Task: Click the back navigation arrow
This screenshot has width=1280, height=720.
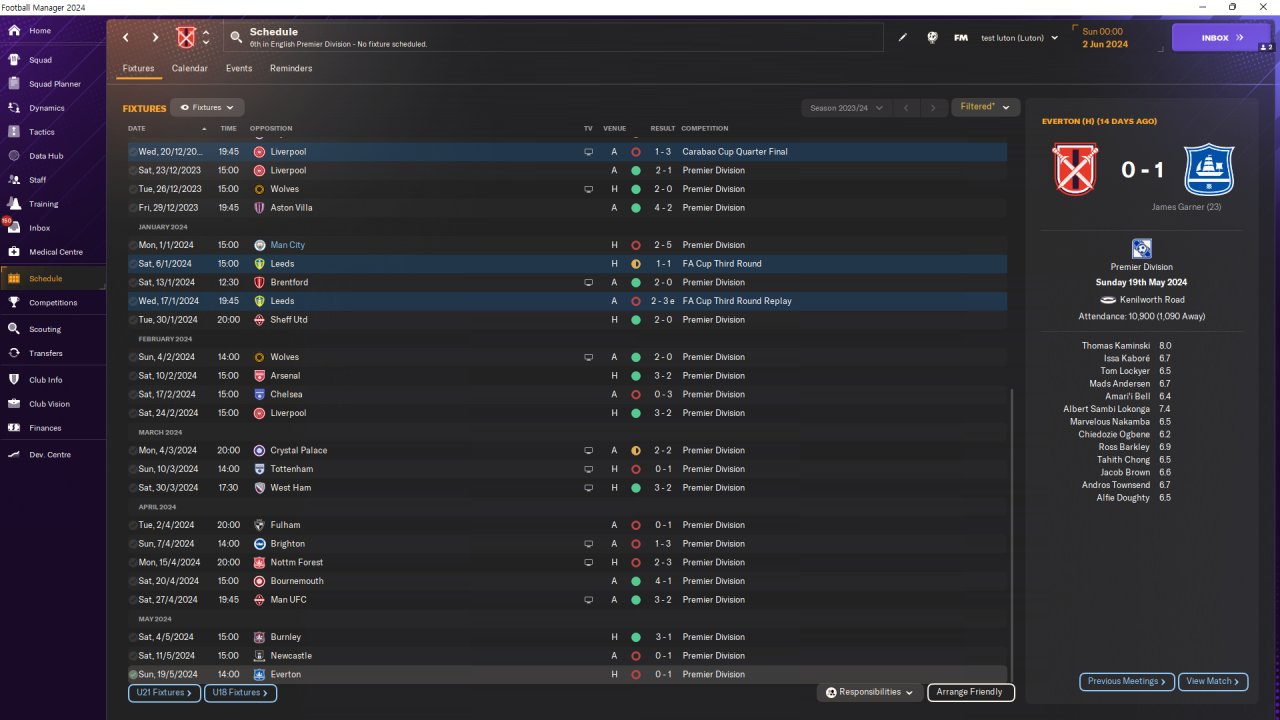Action: coord(126,38)
